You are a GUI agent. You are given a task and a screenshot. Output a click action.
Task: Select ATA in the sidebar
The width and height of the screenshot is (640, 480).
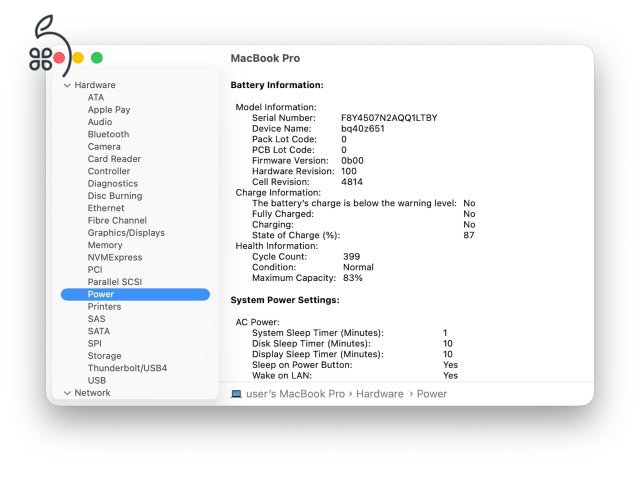click(x=96, y=98)
